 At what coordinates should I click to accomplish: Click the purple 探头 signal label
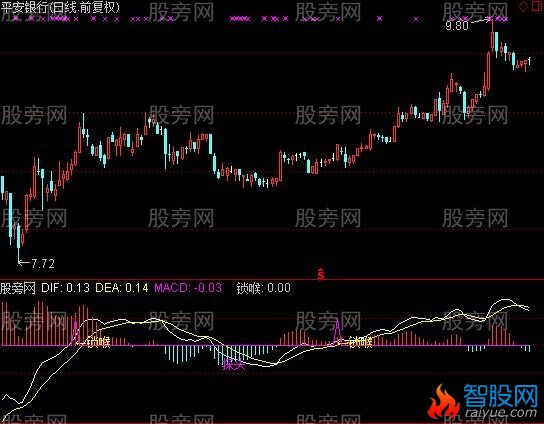pyautogui.click(x=234, y=365)
